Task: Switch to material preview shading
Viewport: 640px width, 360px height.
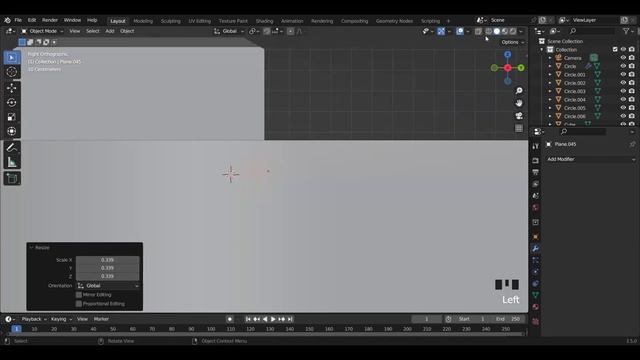Action: tap(505, 31)
